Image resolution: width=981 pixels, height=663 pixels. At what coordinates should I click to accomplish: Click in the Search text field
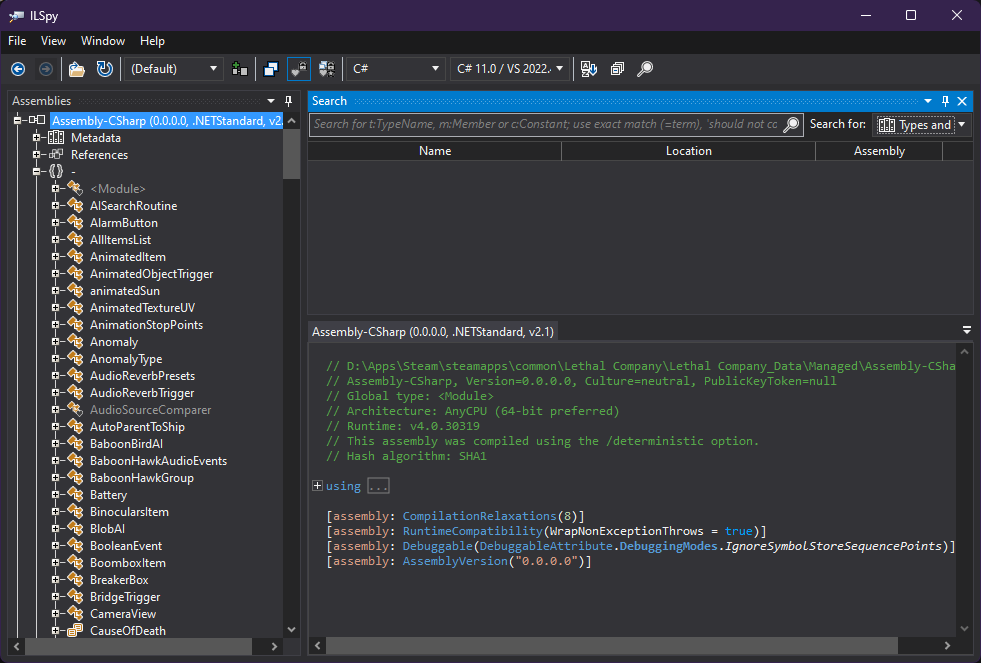pyautogui.click(x=545, y=125)
